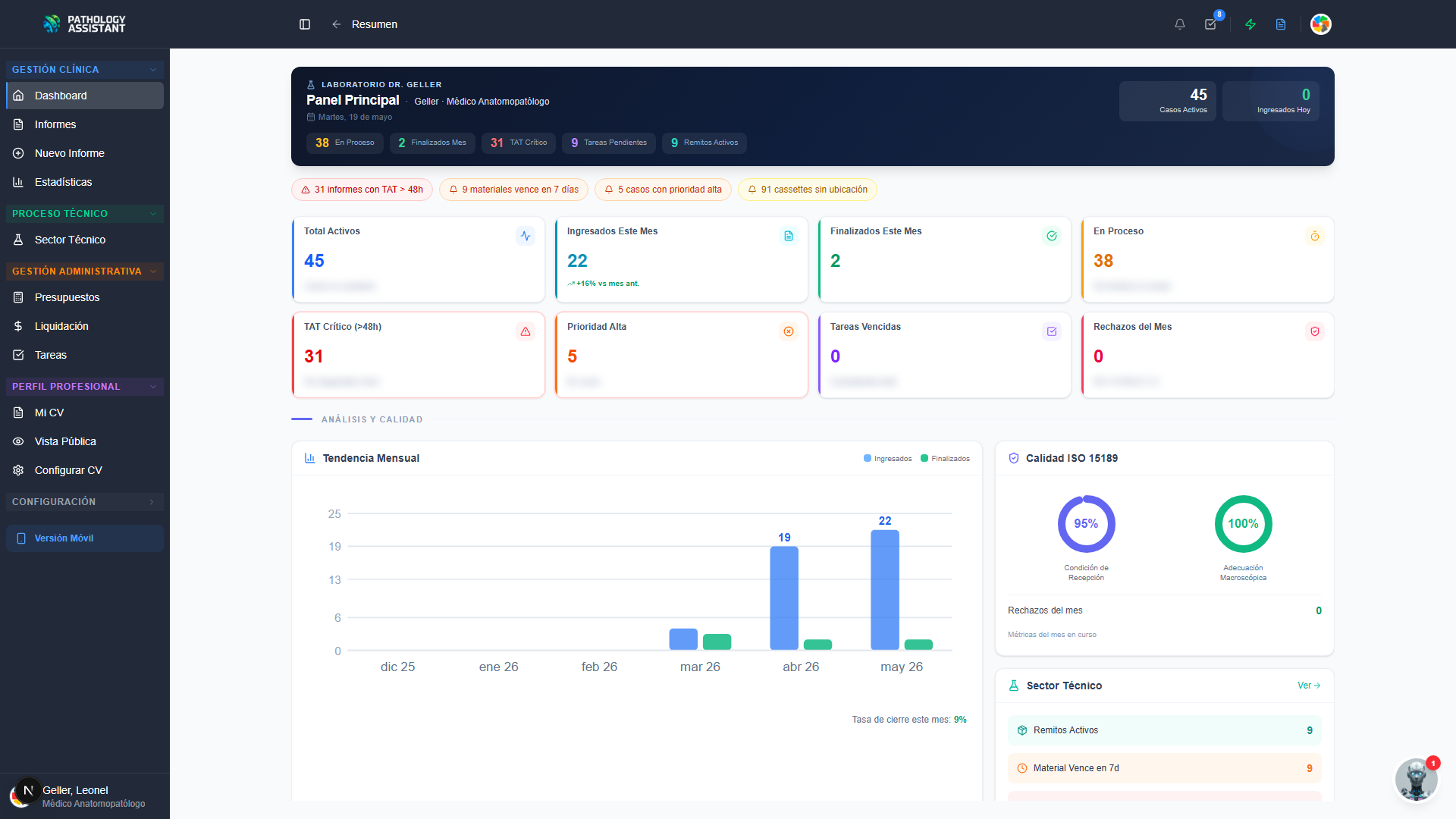Toggle the Finalizados legend series

945,459
